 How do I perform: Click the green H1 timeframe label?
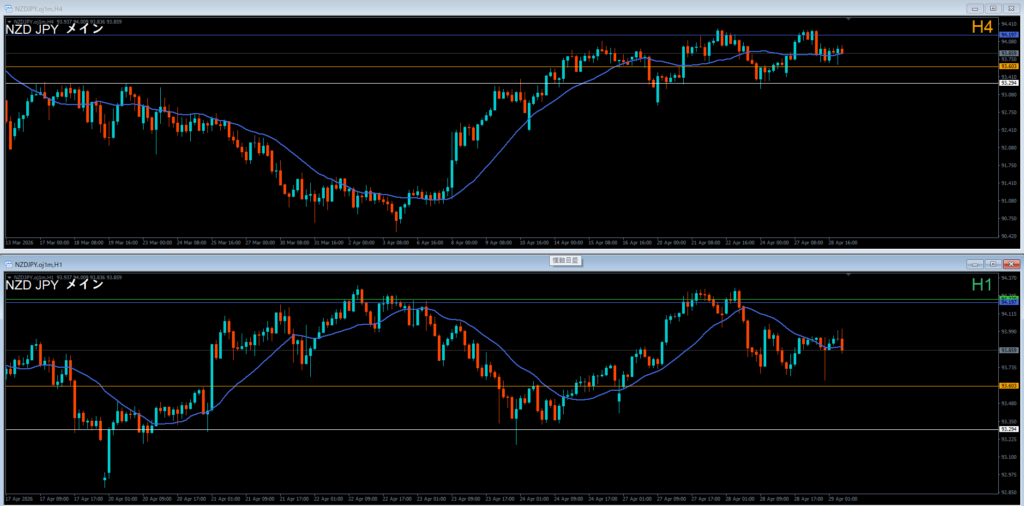click(x=983, y=286)
